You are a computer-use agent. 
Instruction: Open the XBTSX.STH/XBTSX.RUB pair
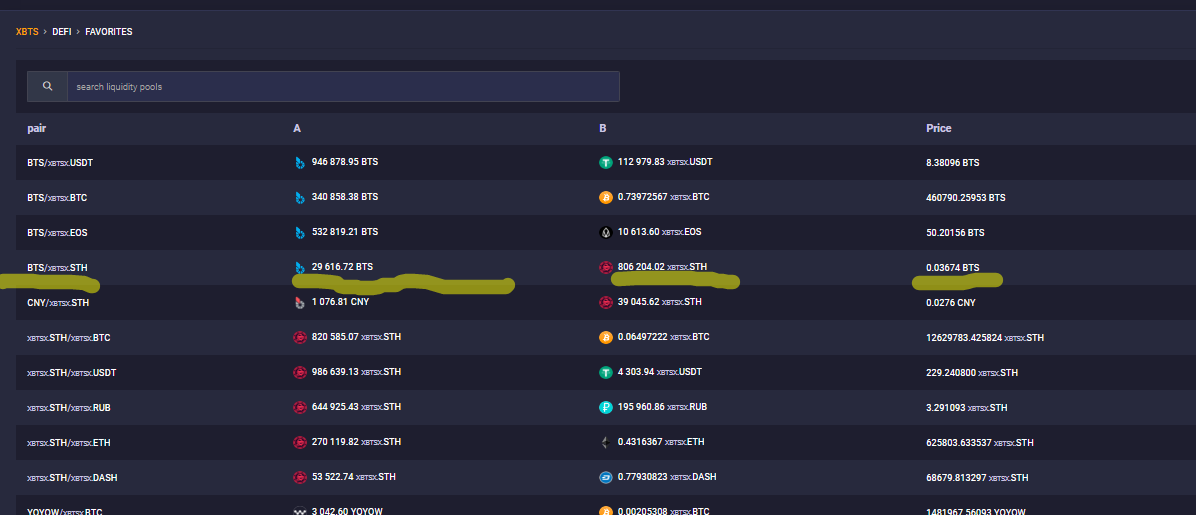point(69,408)
